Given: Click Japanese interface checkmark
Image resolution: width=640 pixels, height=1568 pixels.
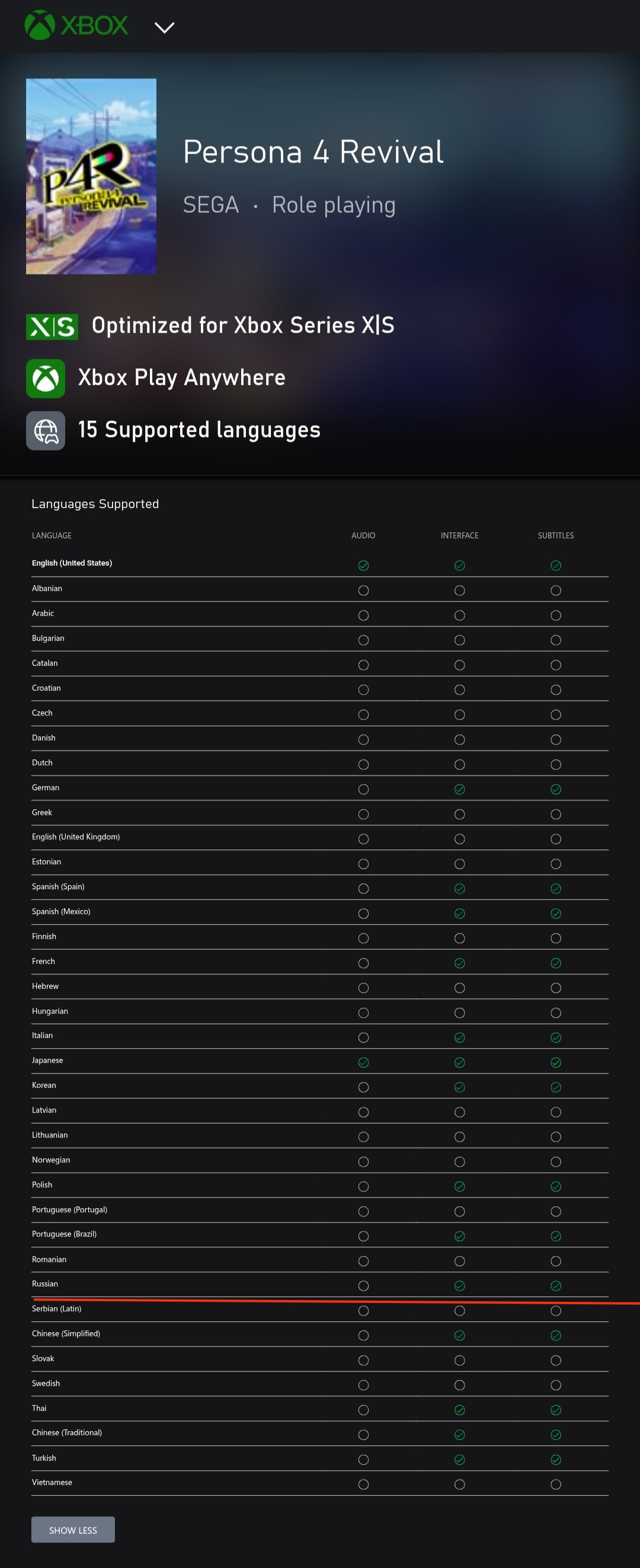Looking at the screenshot, I should point(459,1062).
